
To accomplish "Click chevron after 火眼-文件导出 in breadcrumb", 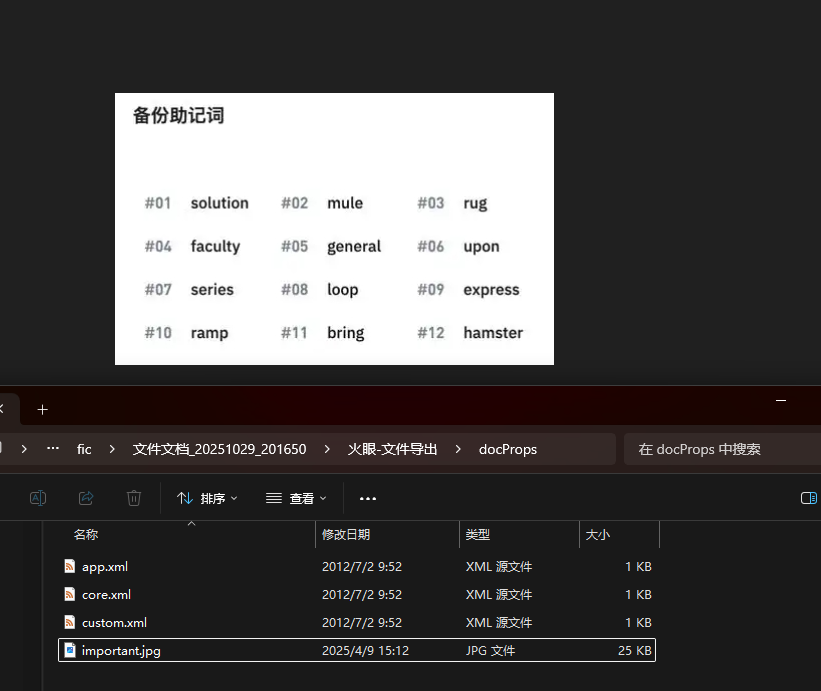I will pos(458,449).
